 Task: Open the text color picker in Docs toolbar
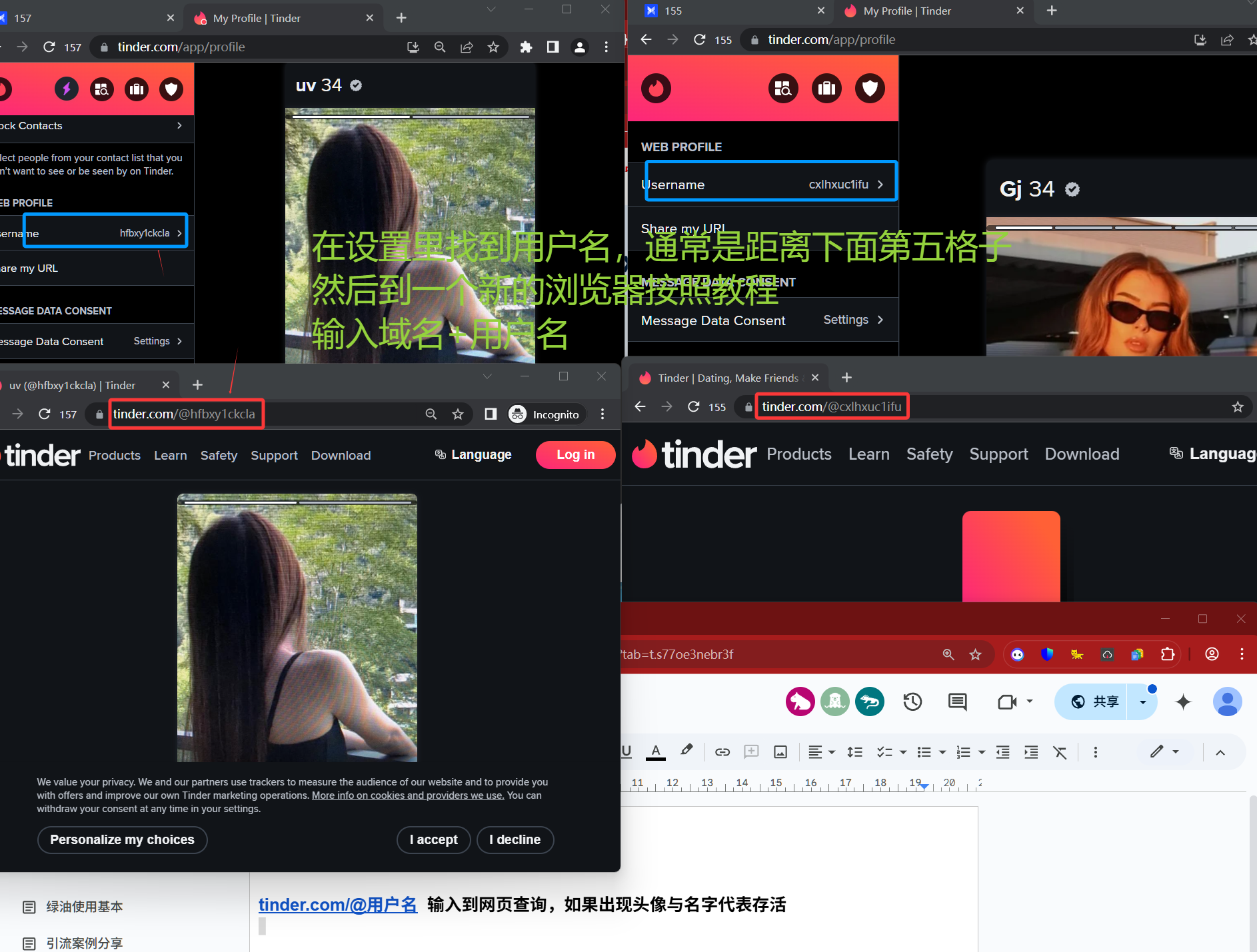[656, 752]
